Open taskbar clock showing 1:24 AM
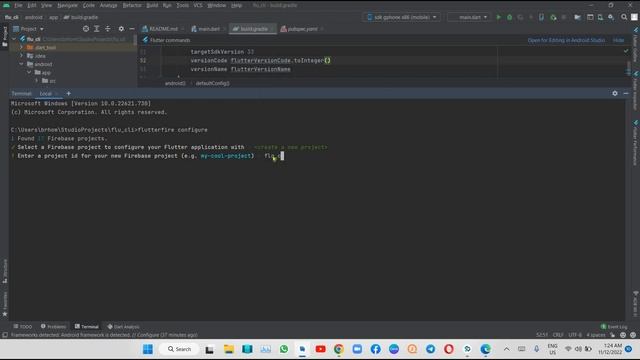 610,349
